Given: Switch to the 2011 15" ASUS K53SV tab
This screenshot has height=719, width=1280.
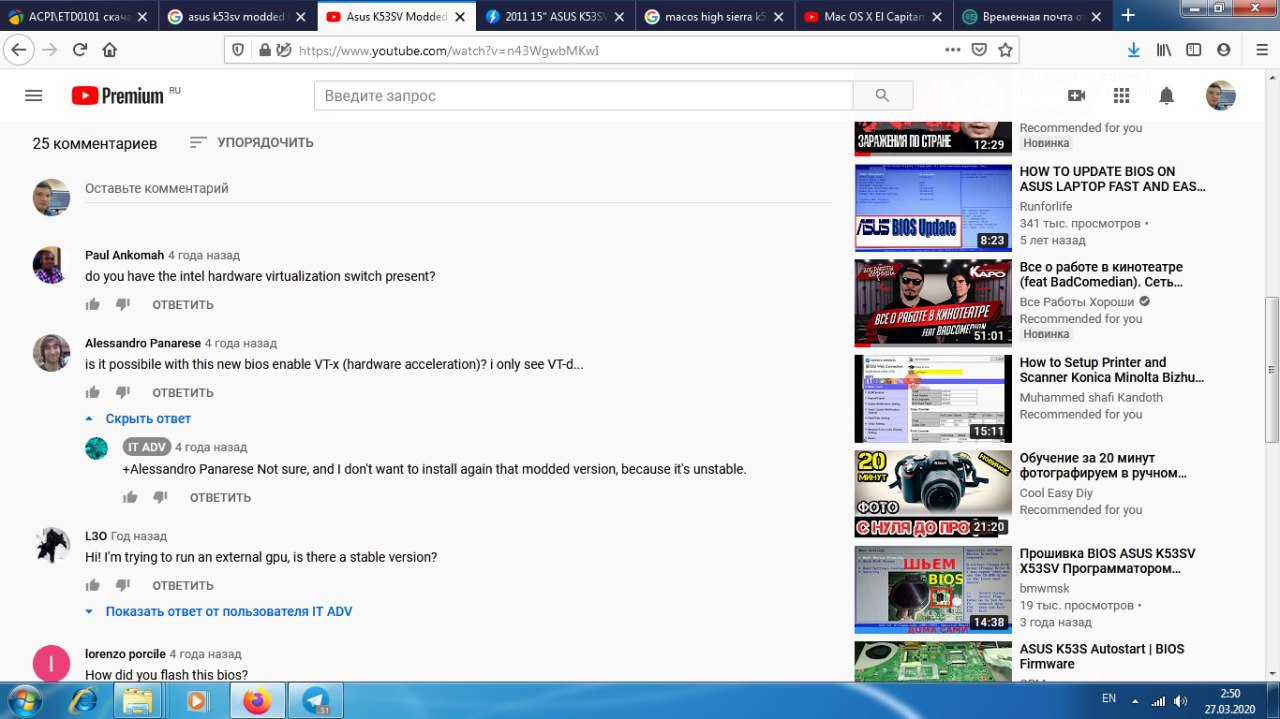Looking at the screenshot, I should [x=555, y=16].
